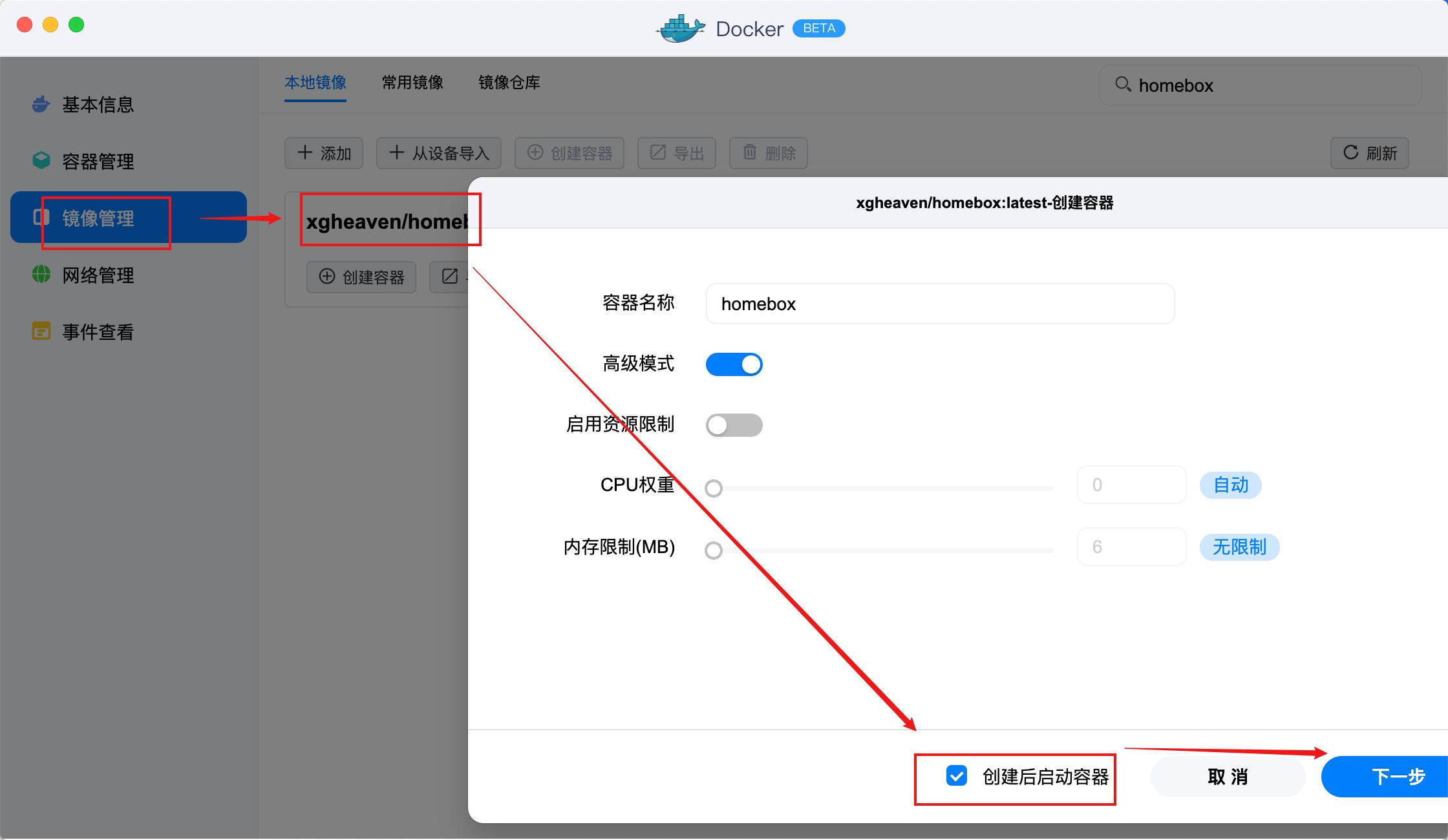Screen dimensions: 1448x840
Task: Click the 从设备导入 import icon
Action: [396, 152]
